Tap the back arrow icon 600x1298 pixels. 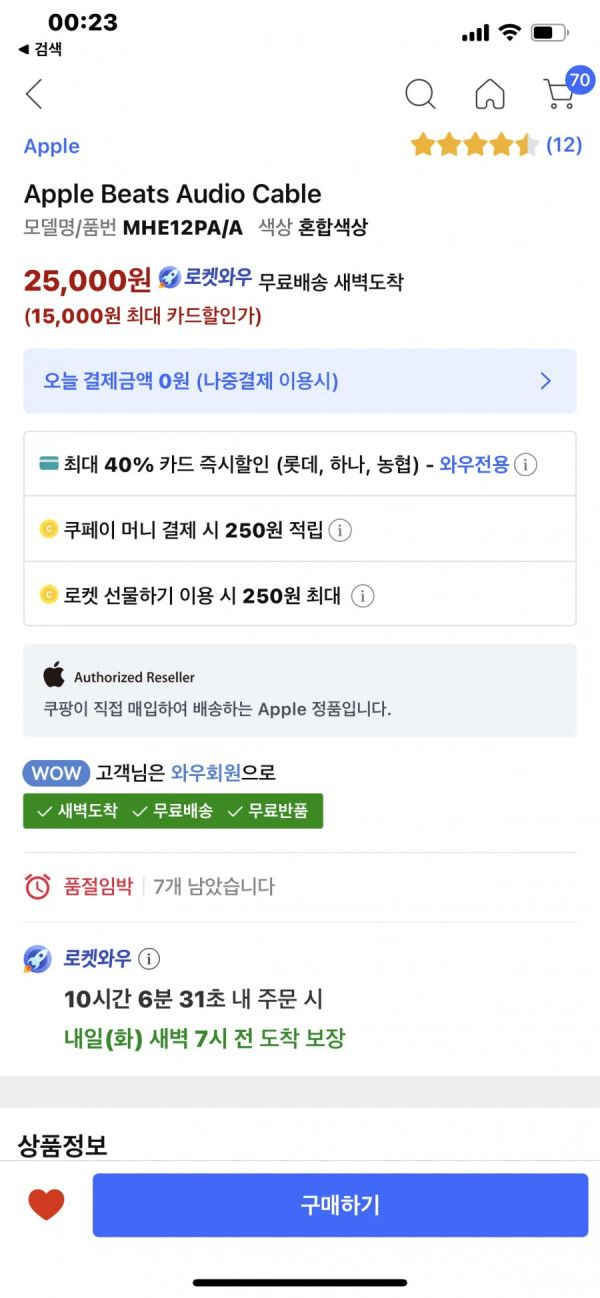click(34, 94)
